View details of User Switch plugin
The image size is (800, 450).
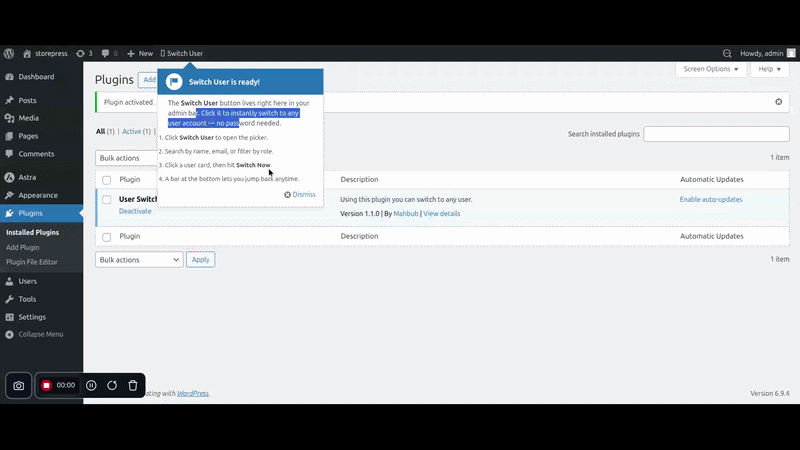coord(441,214)
